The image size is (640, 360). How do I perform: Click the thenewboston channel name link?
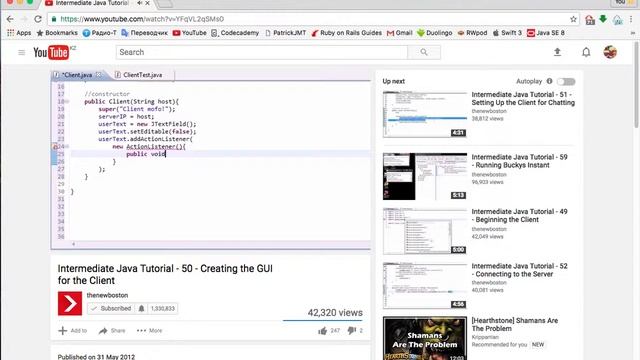107,295
